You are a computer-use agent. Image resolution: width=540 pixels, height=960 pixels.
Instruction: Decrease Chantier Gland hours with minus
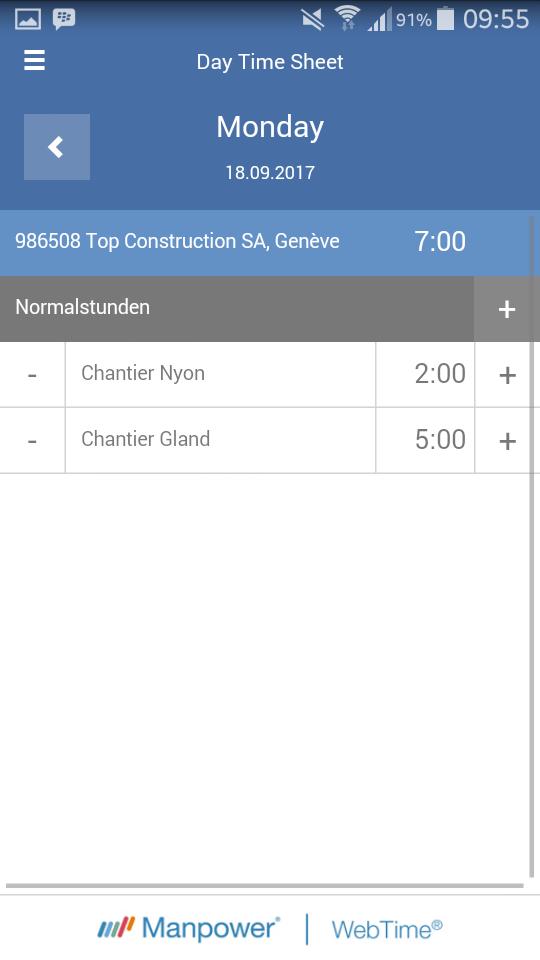pos(32,441)
